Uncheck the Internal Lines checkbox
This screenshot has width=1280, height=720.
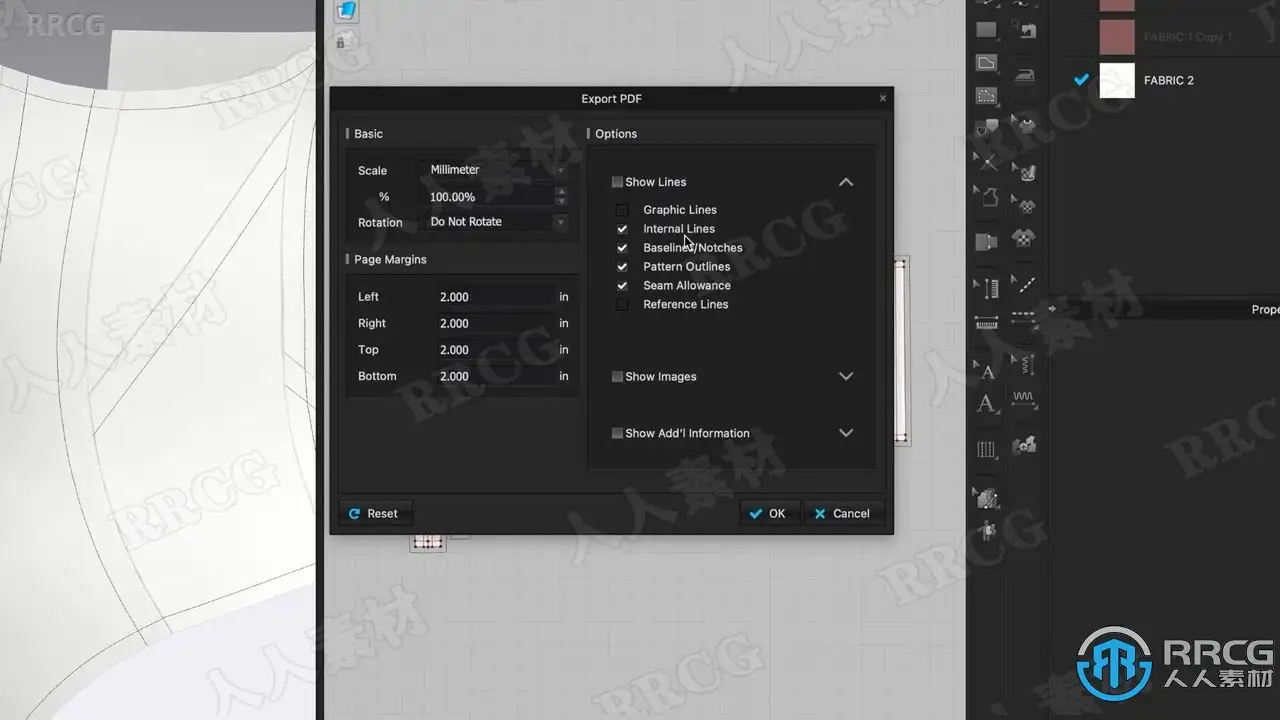click(x=622, y=229)
